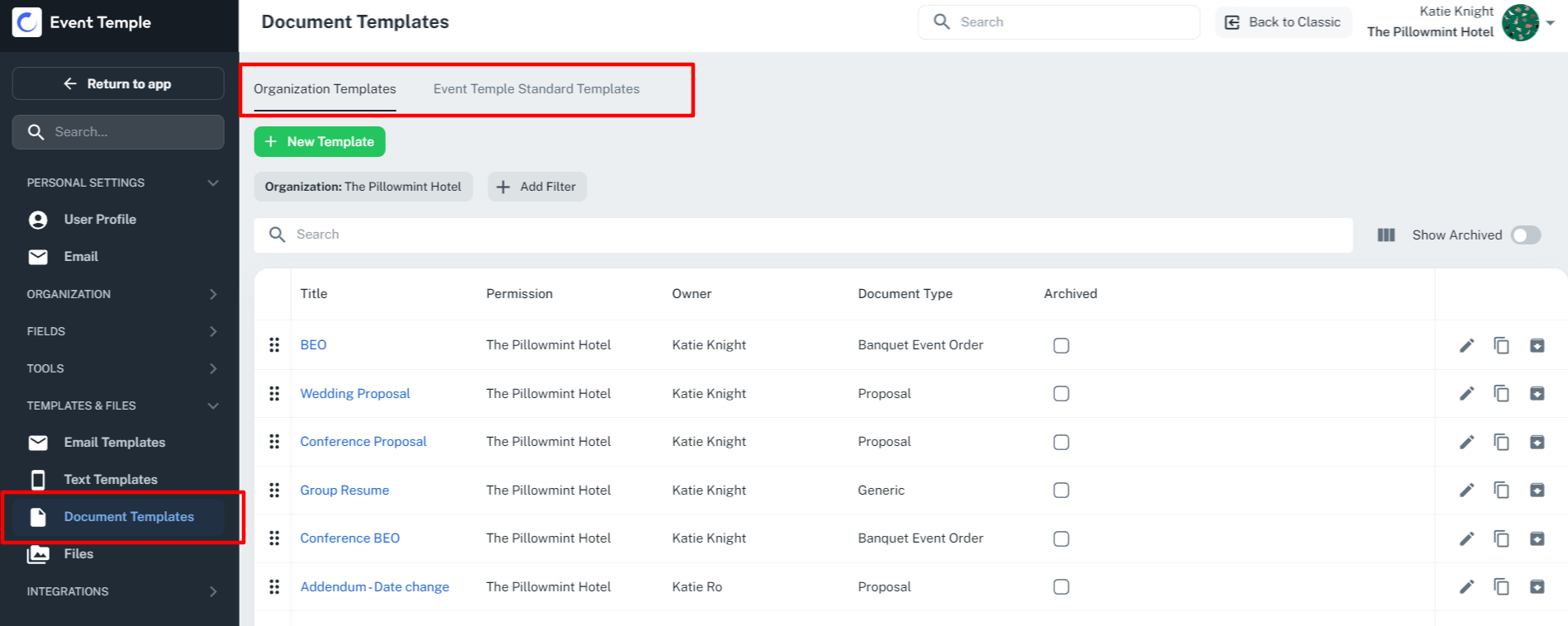The width and height of the screenshot is (1568, 626).
Task: Click the edit pencil icon for BEO
Action: coord(1466,345)
